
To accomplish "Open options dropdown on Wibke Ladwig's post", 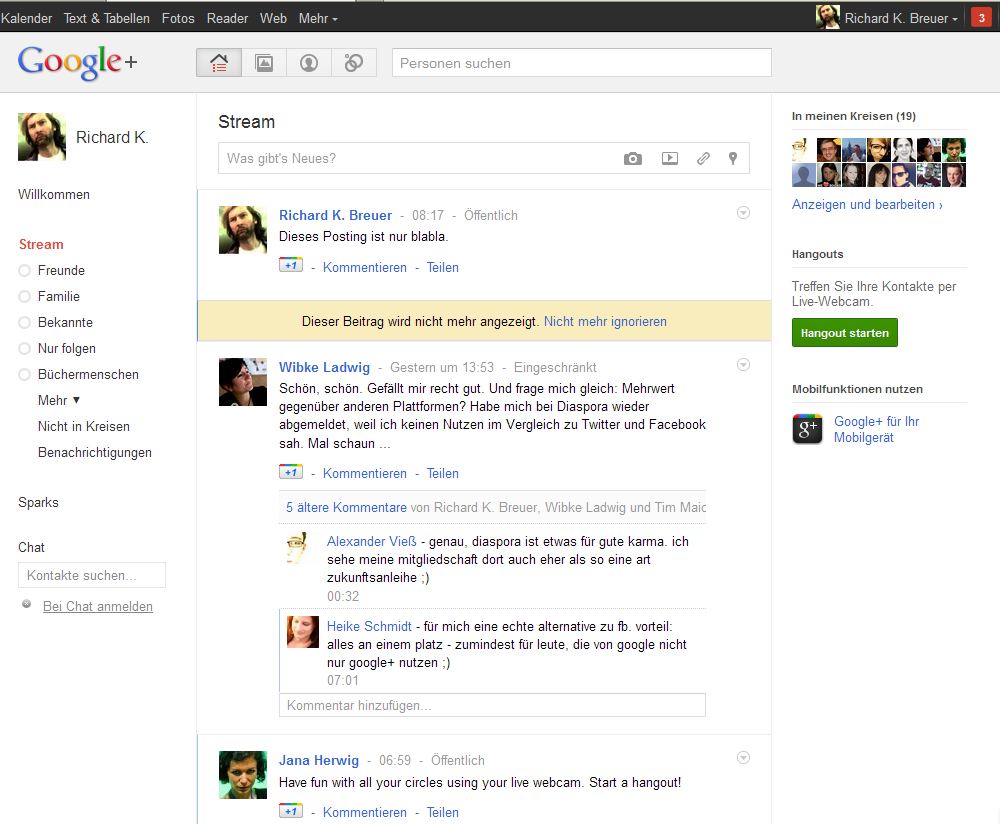I will point(743,365).
